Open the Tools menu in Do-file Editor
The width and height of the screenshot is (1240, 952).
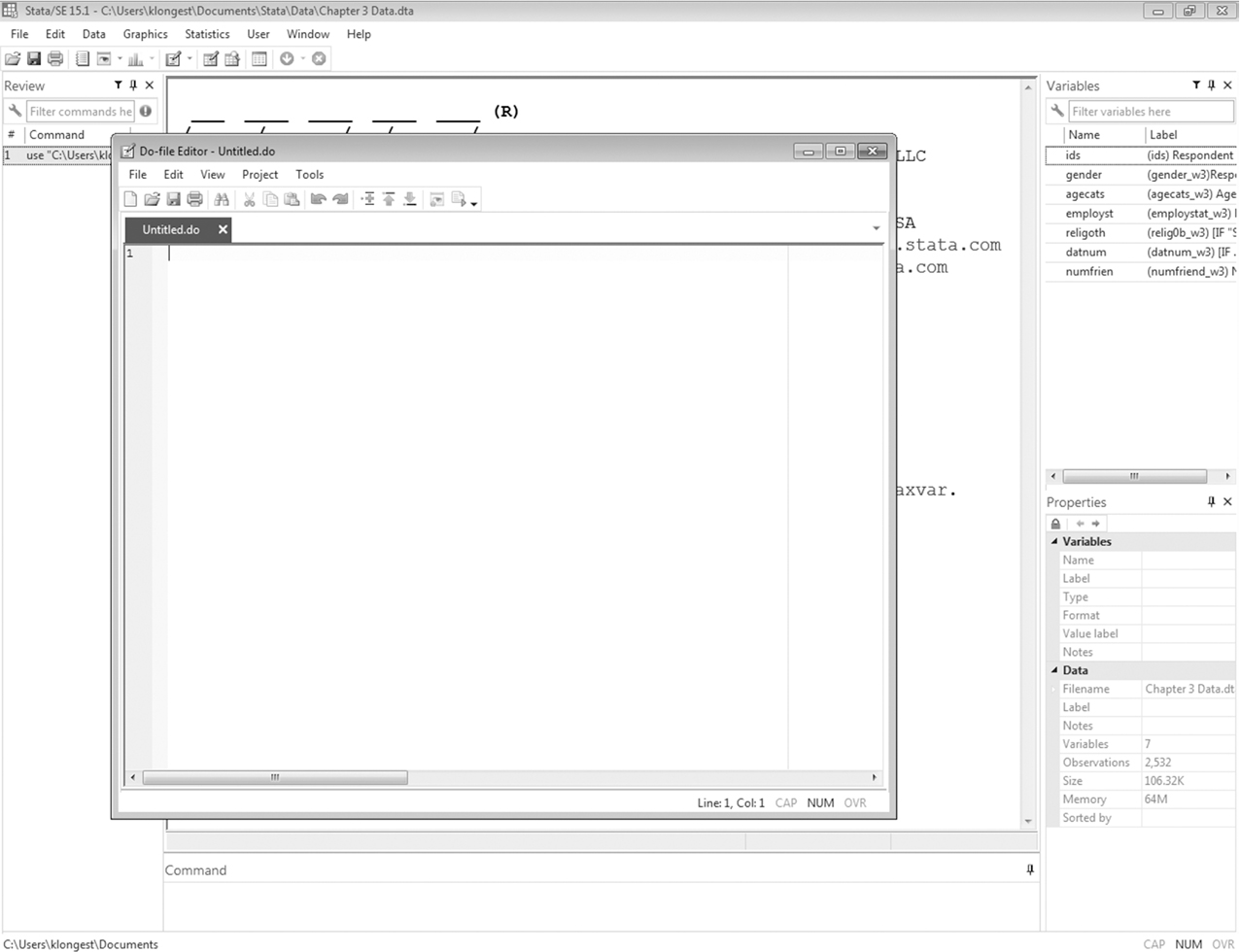coord(309,175)
